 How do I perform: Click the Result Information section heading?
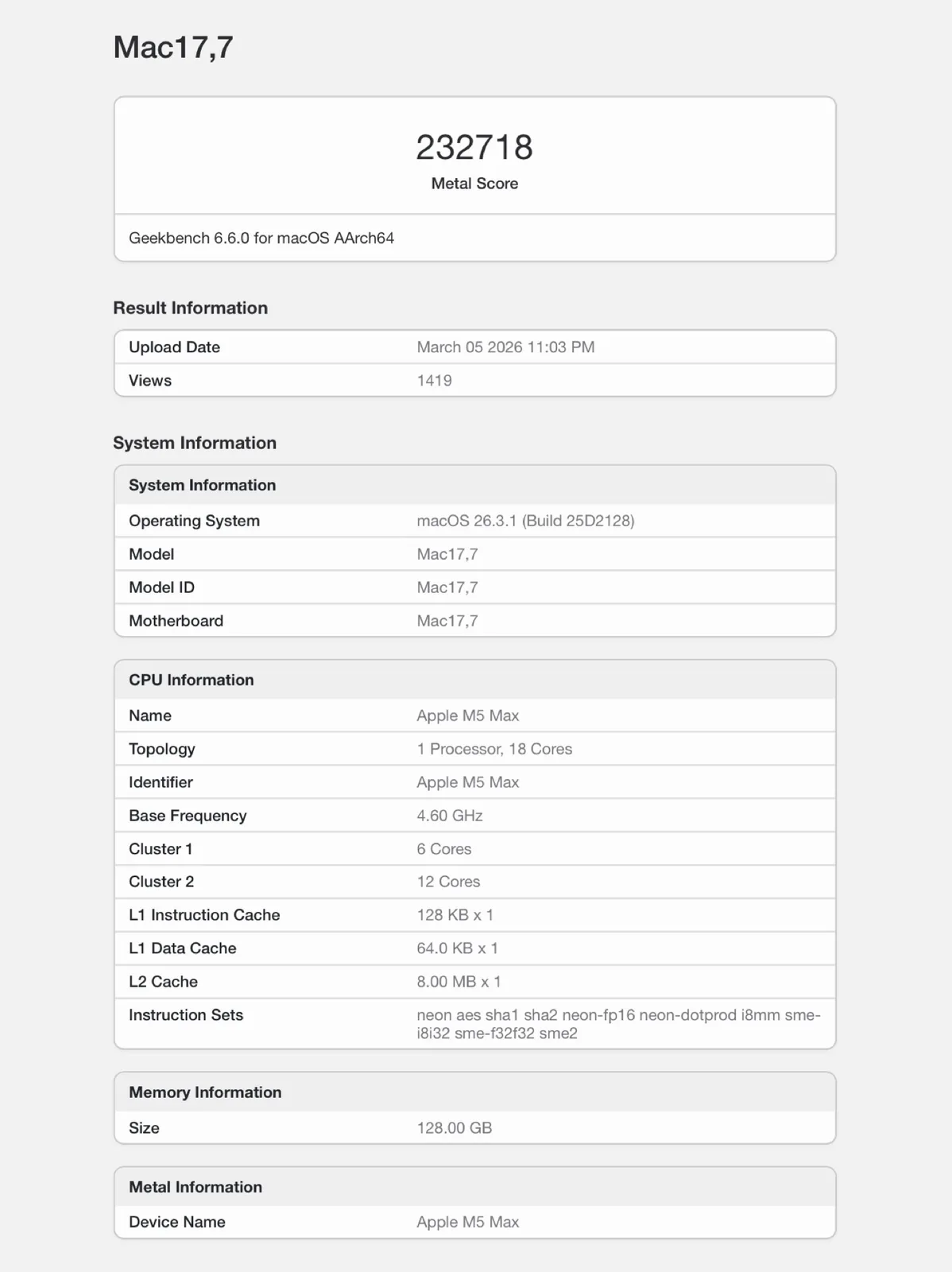coord(190,308)
